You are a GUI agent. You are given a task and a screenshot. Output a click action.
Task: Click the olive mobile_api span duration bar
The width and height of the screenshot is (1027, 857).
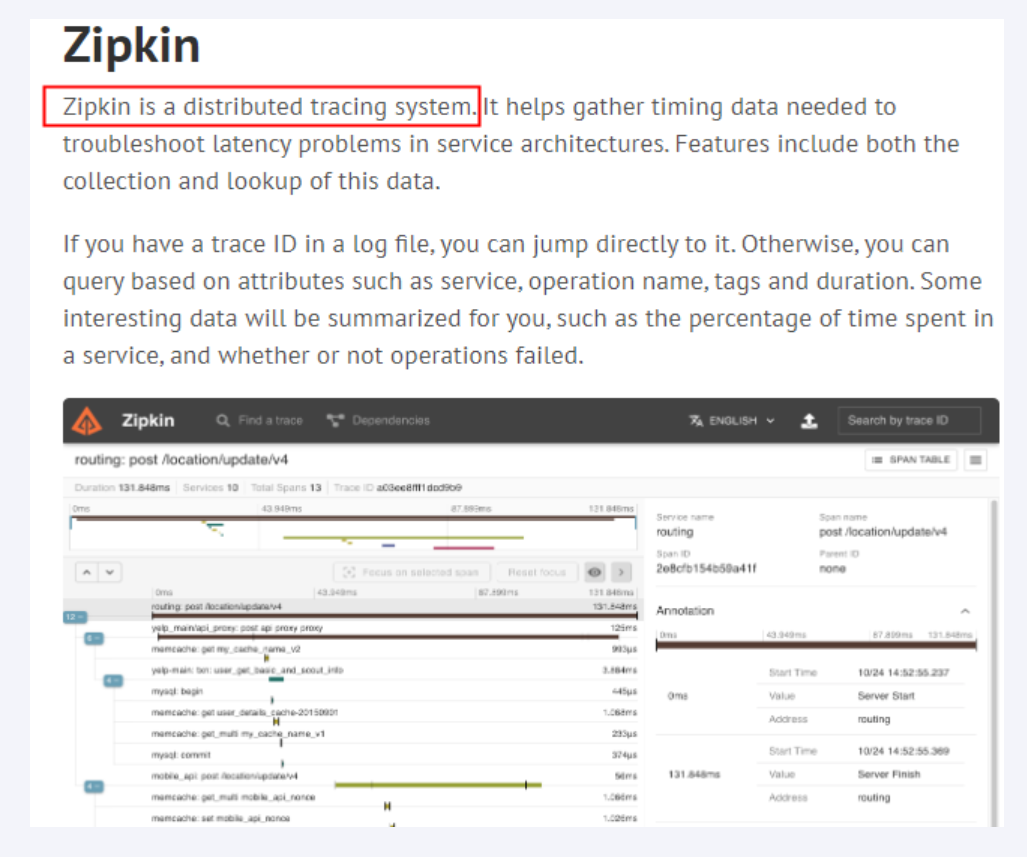(438, 784)
